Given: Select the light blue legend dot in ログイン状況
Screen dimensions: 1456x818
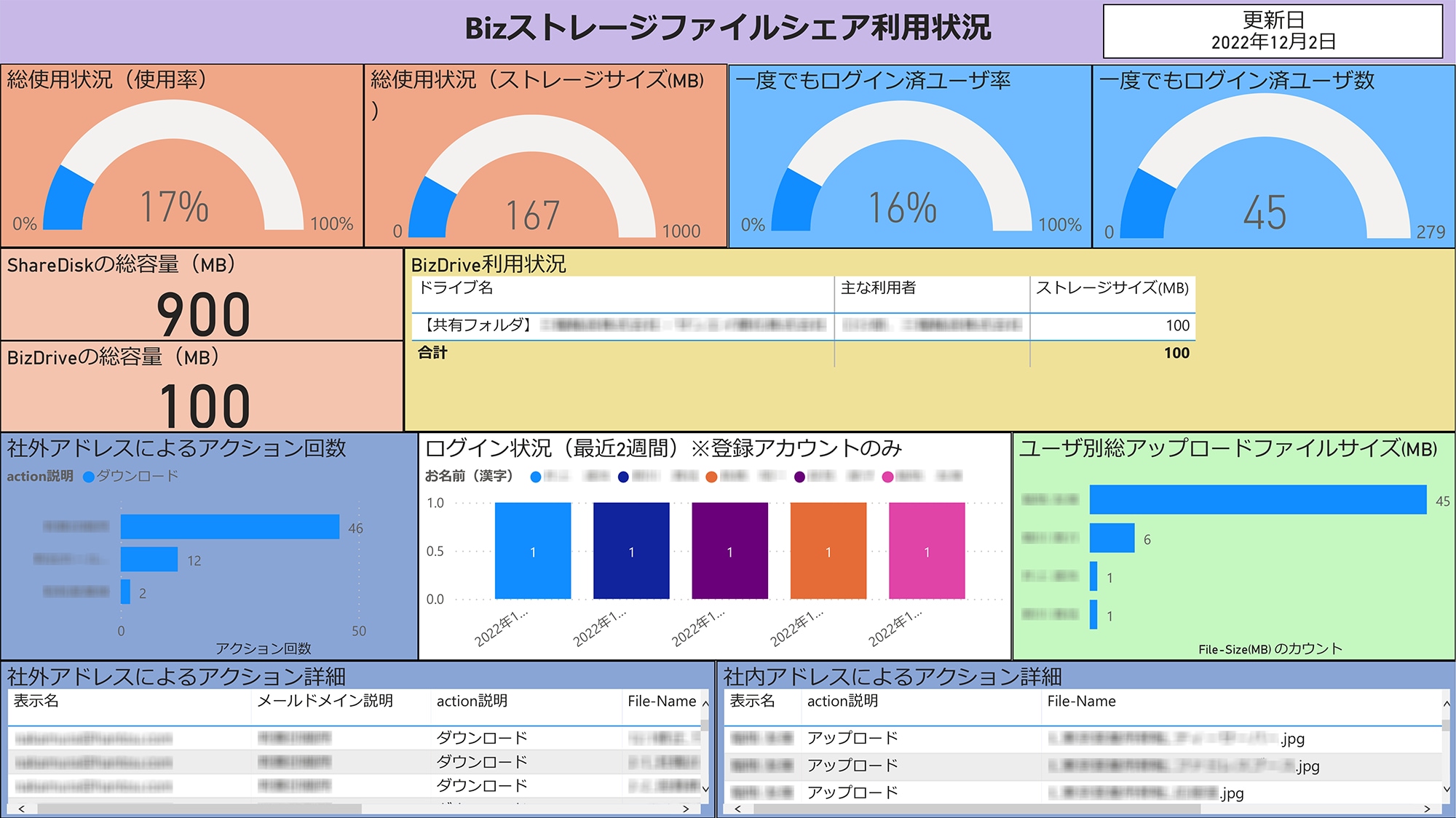Looking at the screenshot, I should point(536,477).
